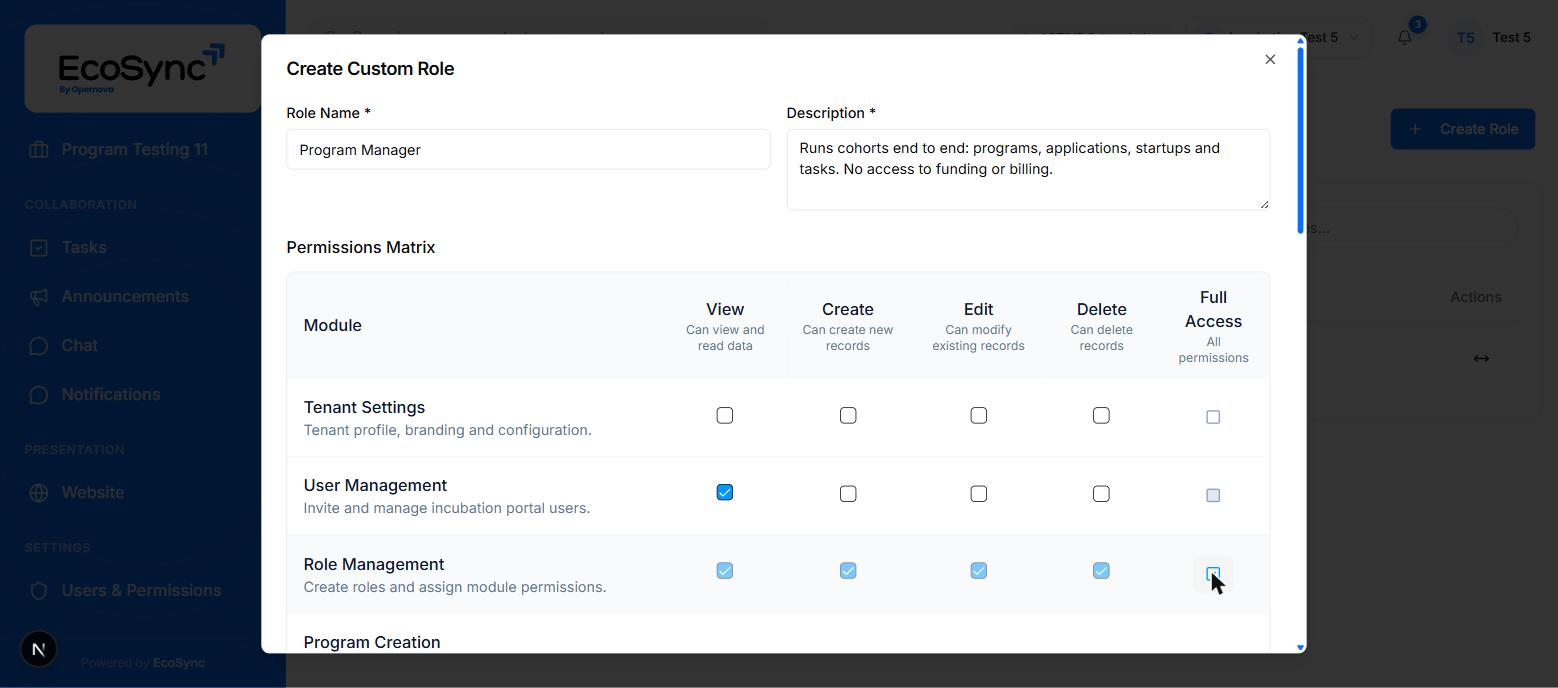Open Announcements in the sidebar

pos(125,296)
